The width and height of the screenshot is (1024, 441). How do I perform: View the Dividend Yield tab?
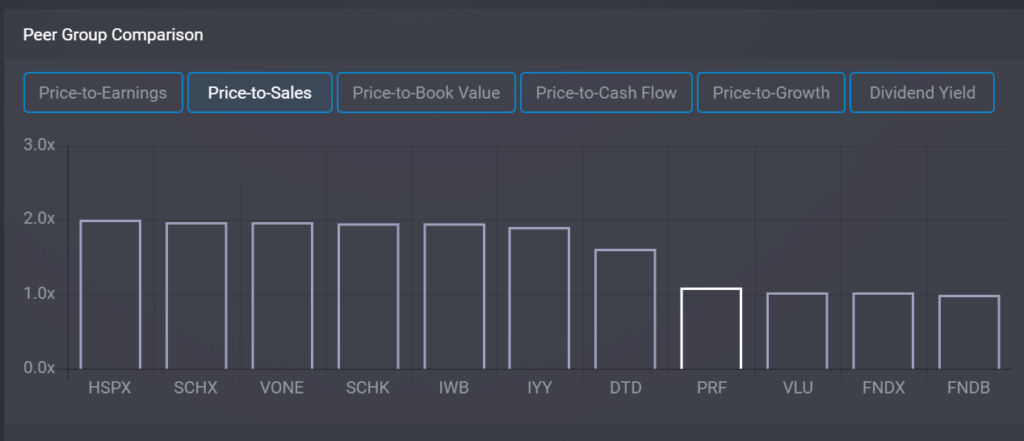[922, 93]
